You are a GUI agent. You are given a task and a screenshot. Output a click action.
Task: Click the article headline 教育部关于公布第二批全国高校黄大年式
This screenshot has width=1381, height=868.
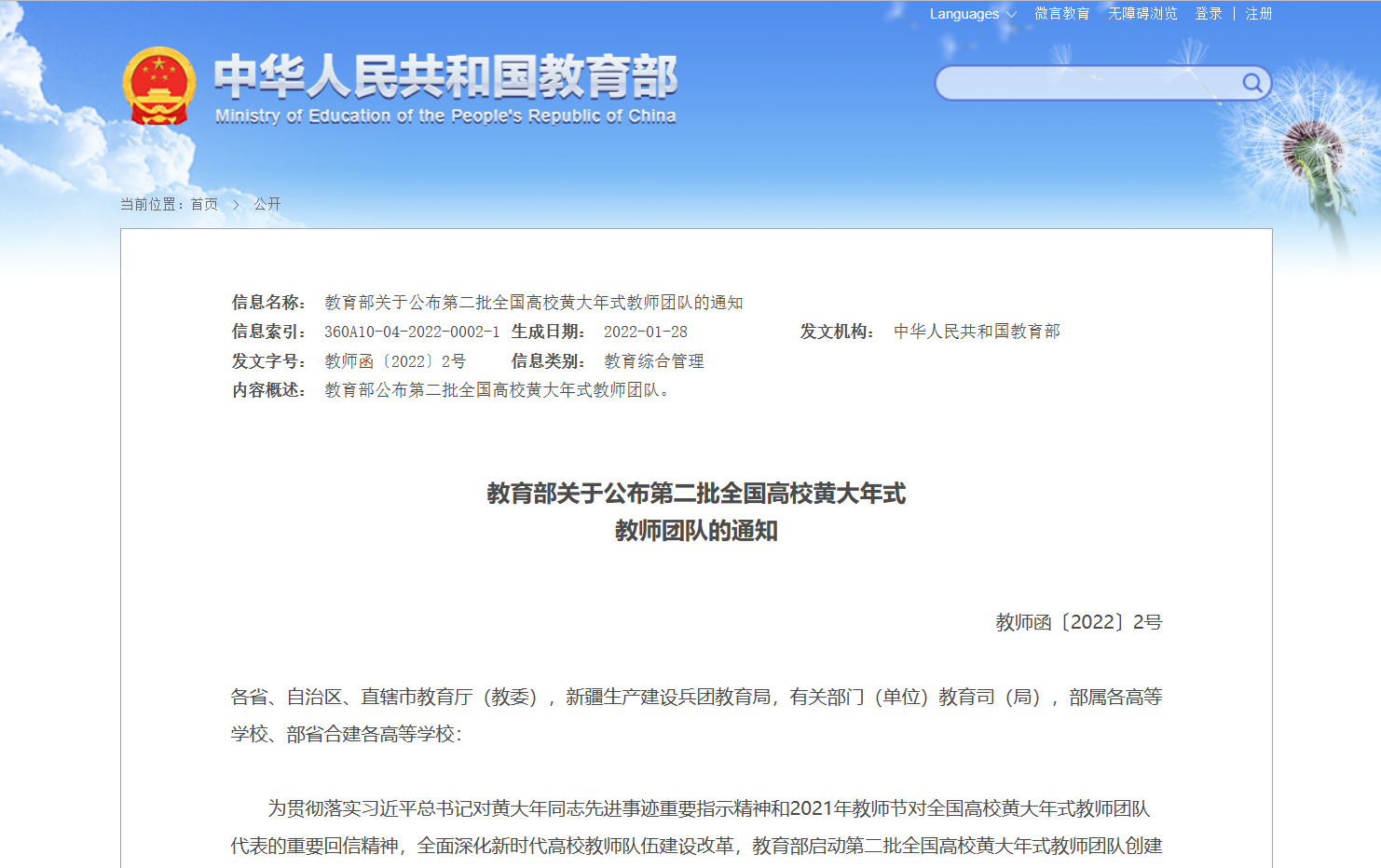696,494
